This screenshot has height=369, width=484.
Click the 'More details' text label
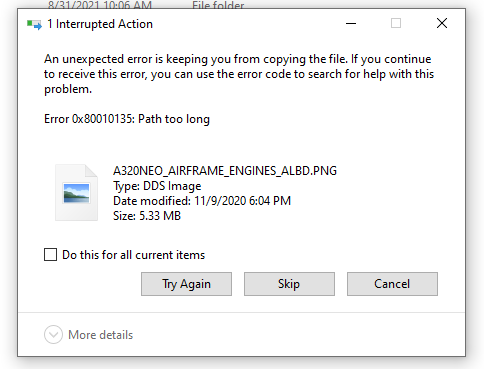pos(101,335)
